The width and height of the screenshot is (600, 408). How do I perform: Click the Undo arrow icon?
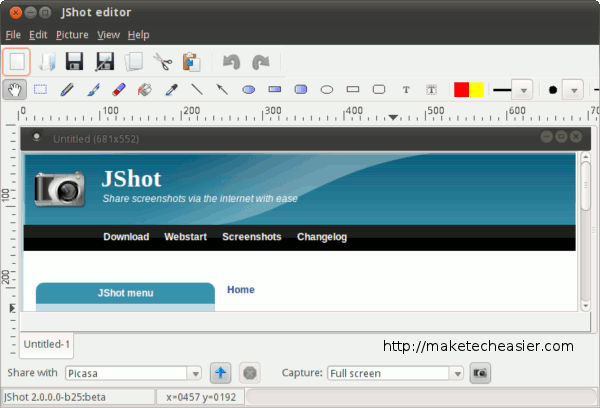[232, 62]
